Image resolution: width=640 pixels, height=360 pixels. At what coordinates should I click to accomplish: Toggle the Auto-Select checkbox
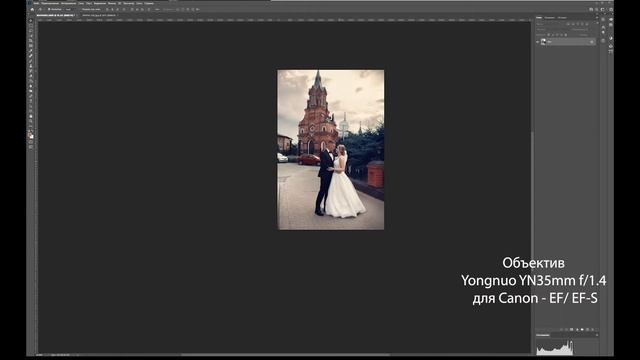point(49,9)
